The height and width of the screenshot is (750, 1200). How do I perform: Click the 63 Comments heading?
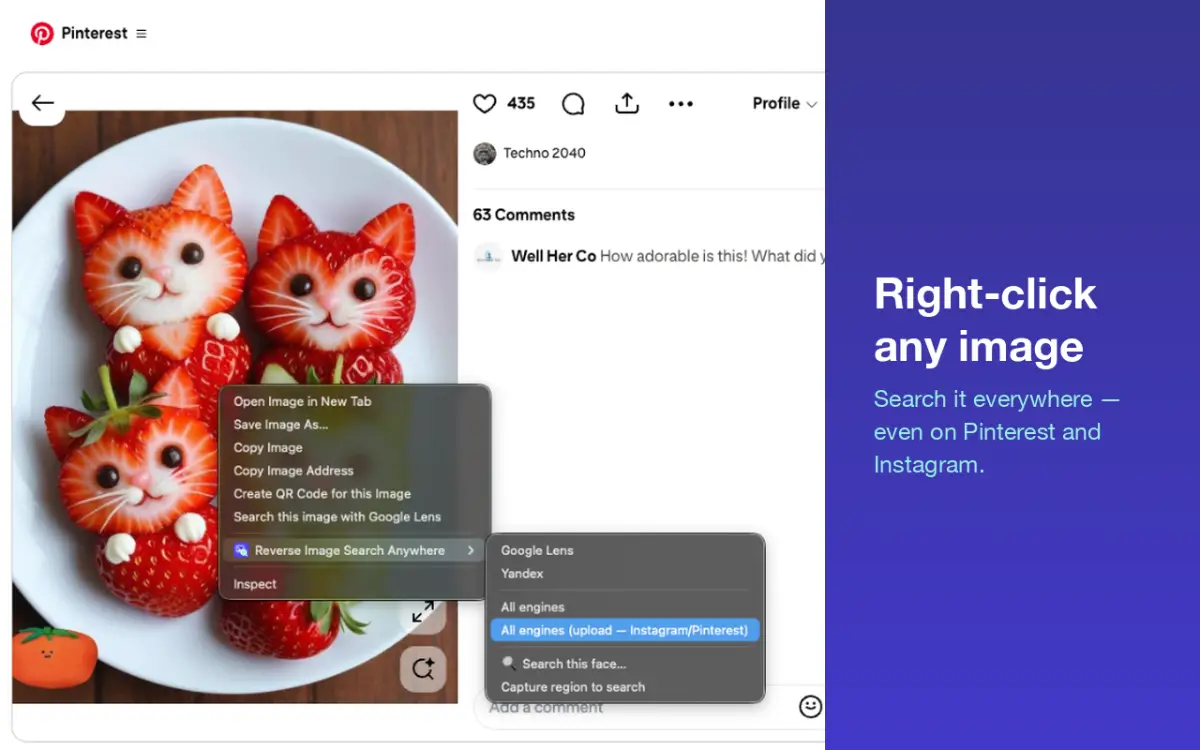pyautogui.click(x=524, y=215)
